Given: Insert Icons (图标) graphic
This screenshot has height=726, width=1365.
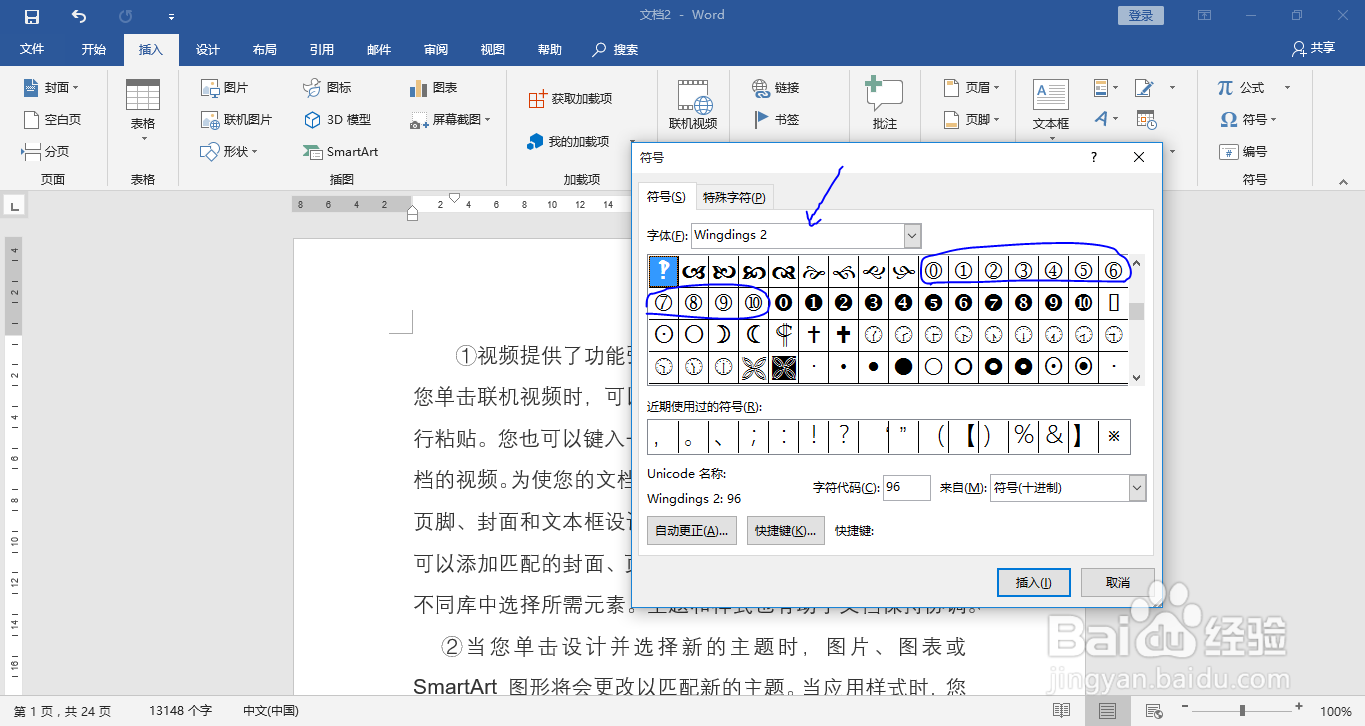Looking at the screenshot, I should [328, 88].
